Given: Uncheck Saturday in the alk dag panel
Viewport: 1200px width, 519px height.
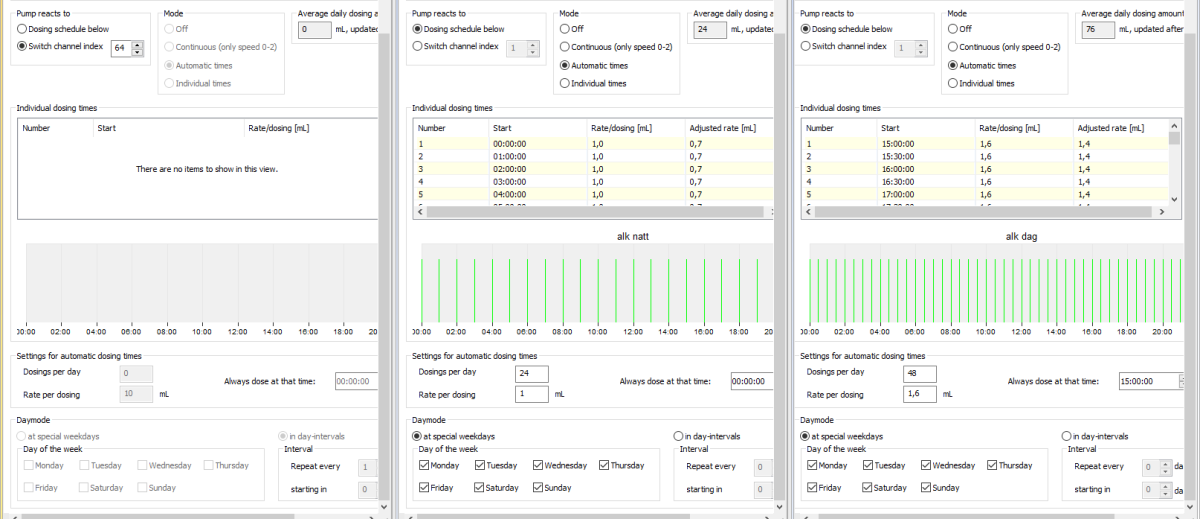Looking at the screenshot, I should (870, 488).
